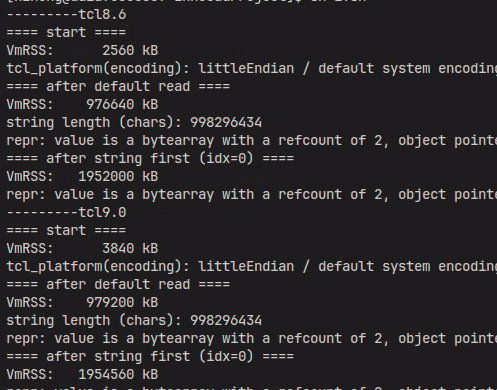The width and height of the screenshot is (497, 390).
Task: Select the VmRSS 979200 kB line
Action: 82,303
